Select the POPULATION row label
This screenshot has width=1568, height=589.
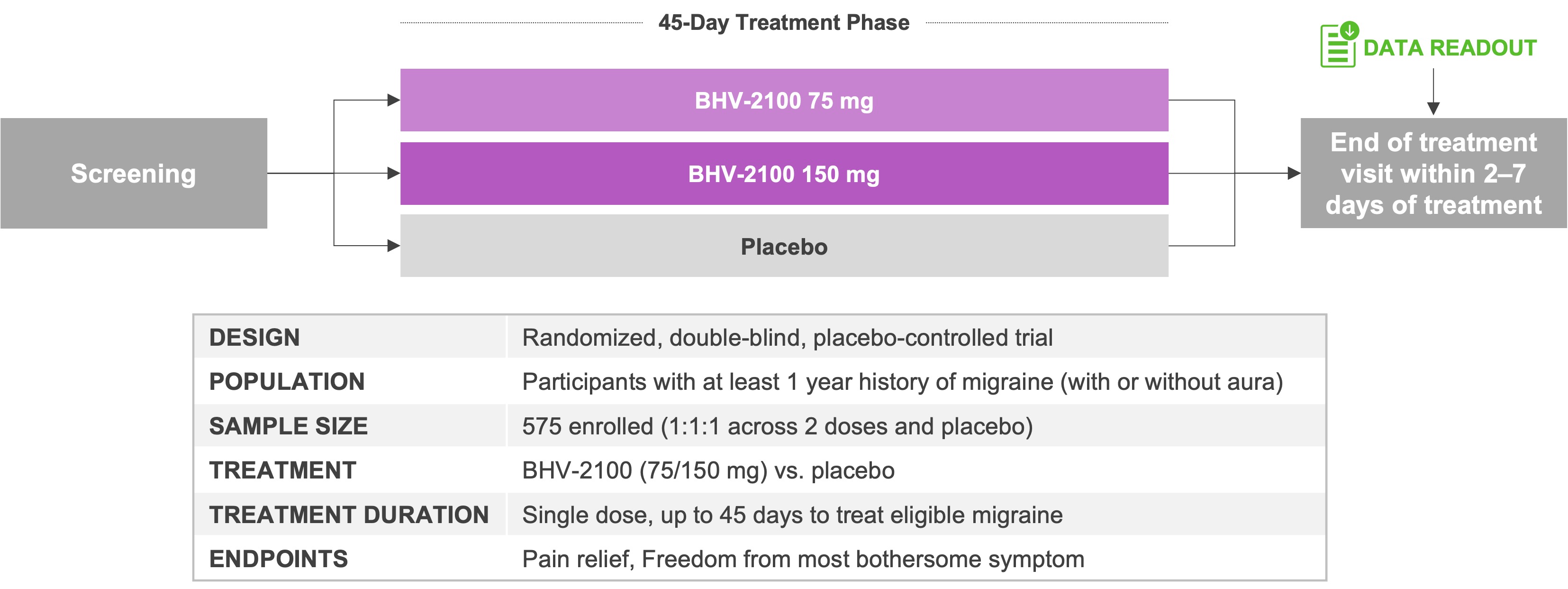[x=287, y=382]
